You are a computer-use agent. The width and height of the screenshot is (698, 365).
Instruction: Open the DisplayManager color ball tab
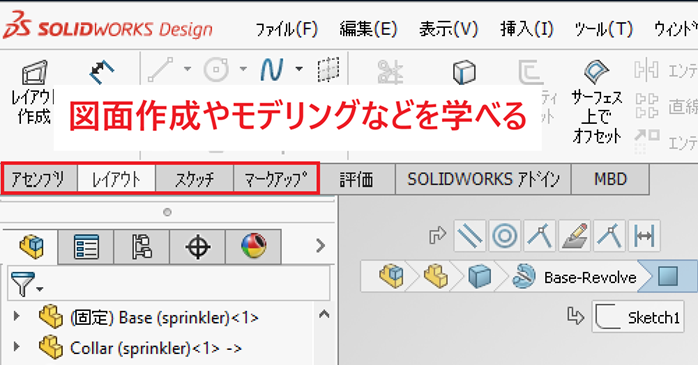point(254,246)
